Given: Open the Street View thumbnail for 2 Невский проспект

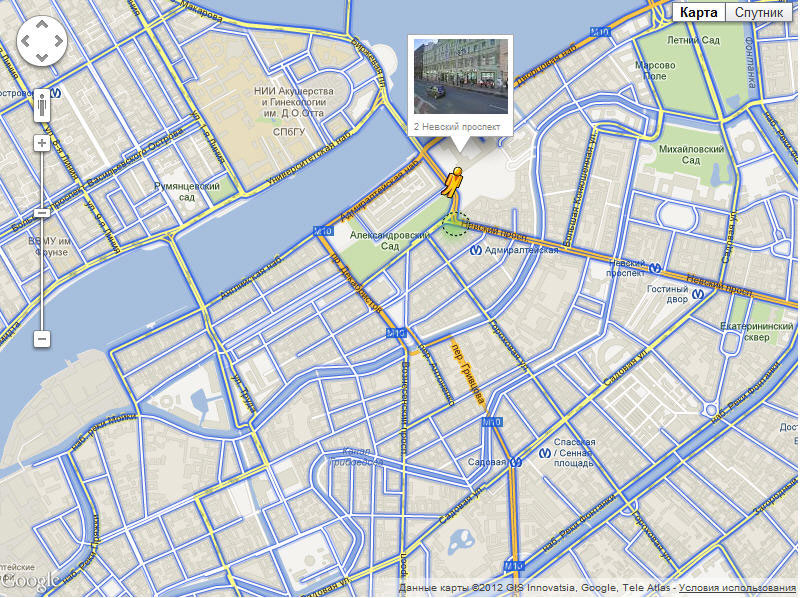Looking at the screenshot, I should (461, 76).
